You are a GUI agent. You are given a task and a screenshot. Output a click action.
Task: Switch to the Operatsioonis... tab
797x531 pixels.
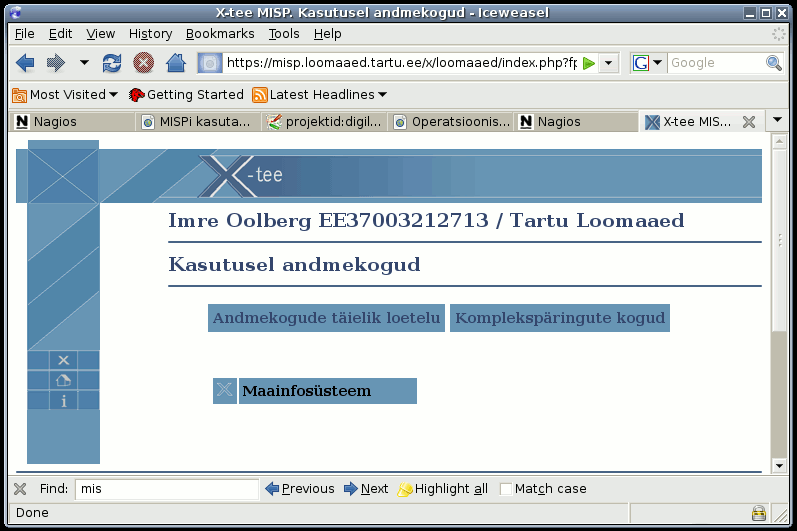451,122
